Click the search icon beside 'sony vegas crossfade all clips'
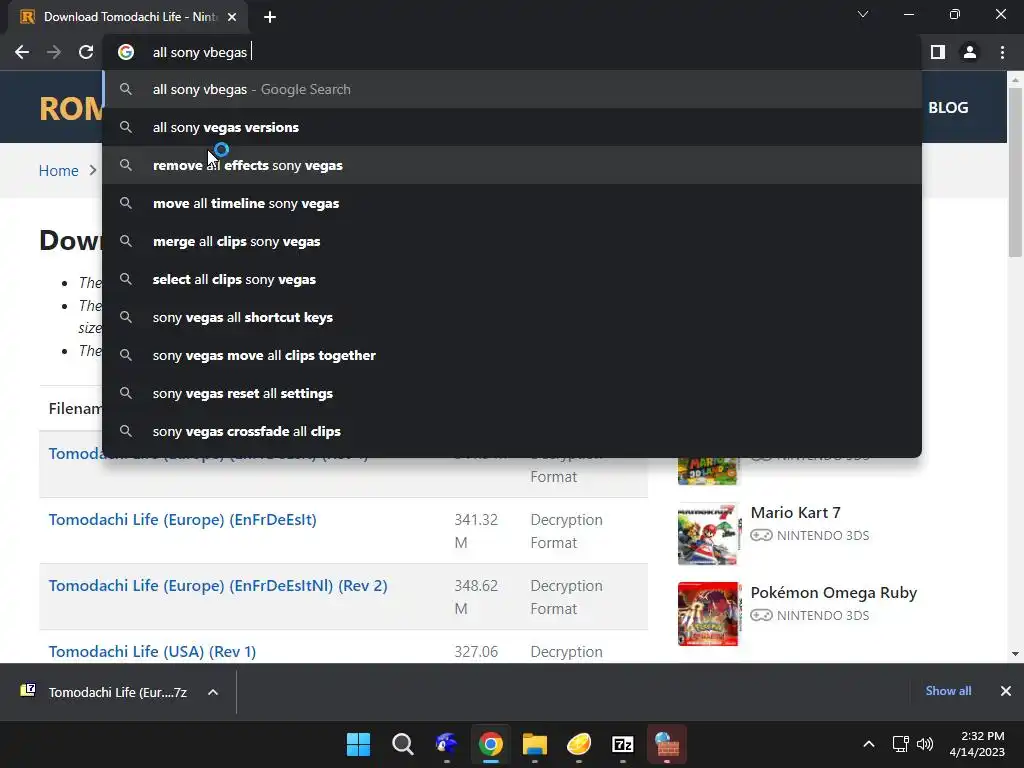Screen dimensions: 1024x768 (126, 431)
